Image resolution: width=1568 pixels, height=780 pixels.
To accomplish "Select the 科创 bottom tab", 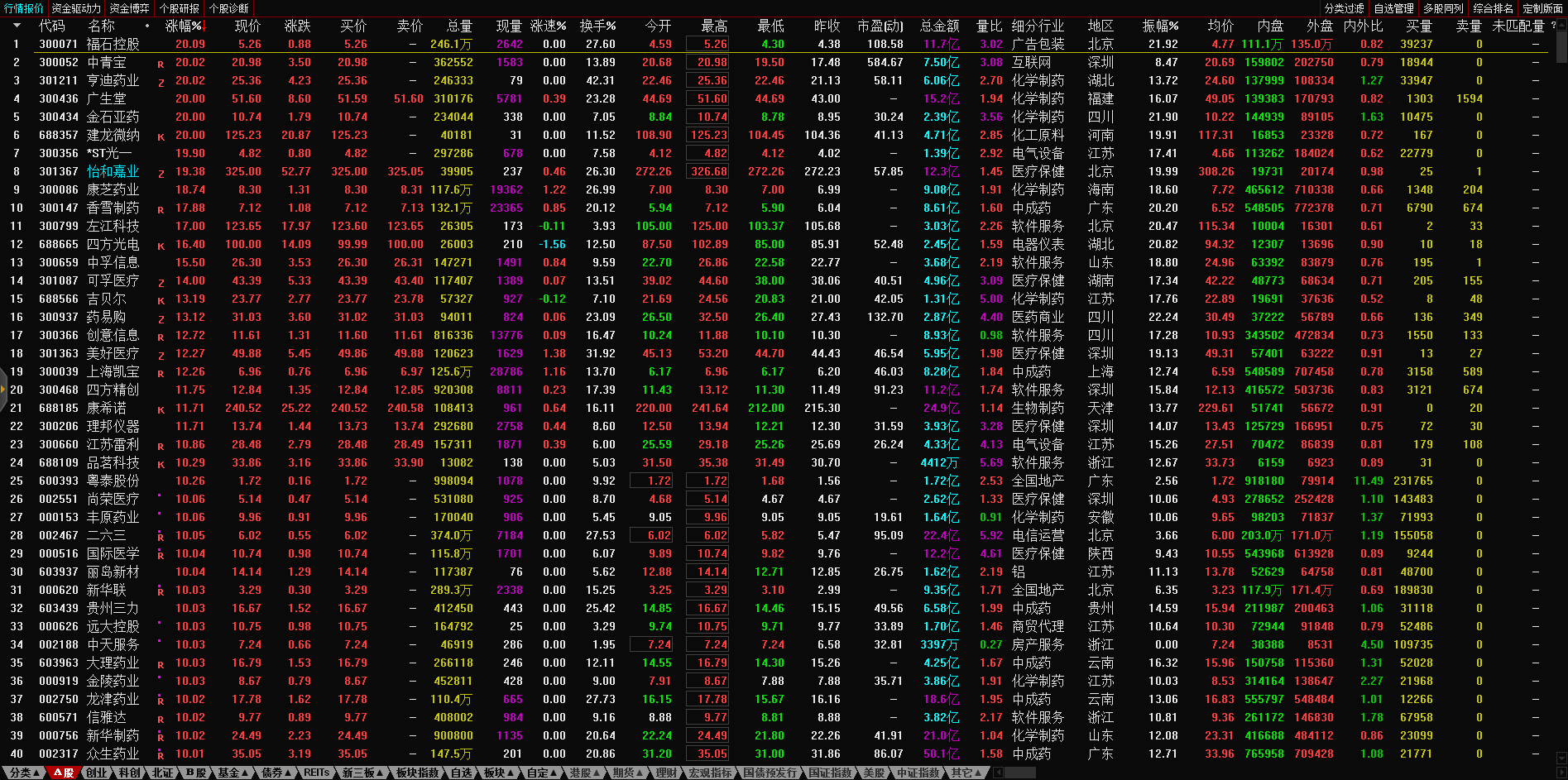I will coord(130,773).
